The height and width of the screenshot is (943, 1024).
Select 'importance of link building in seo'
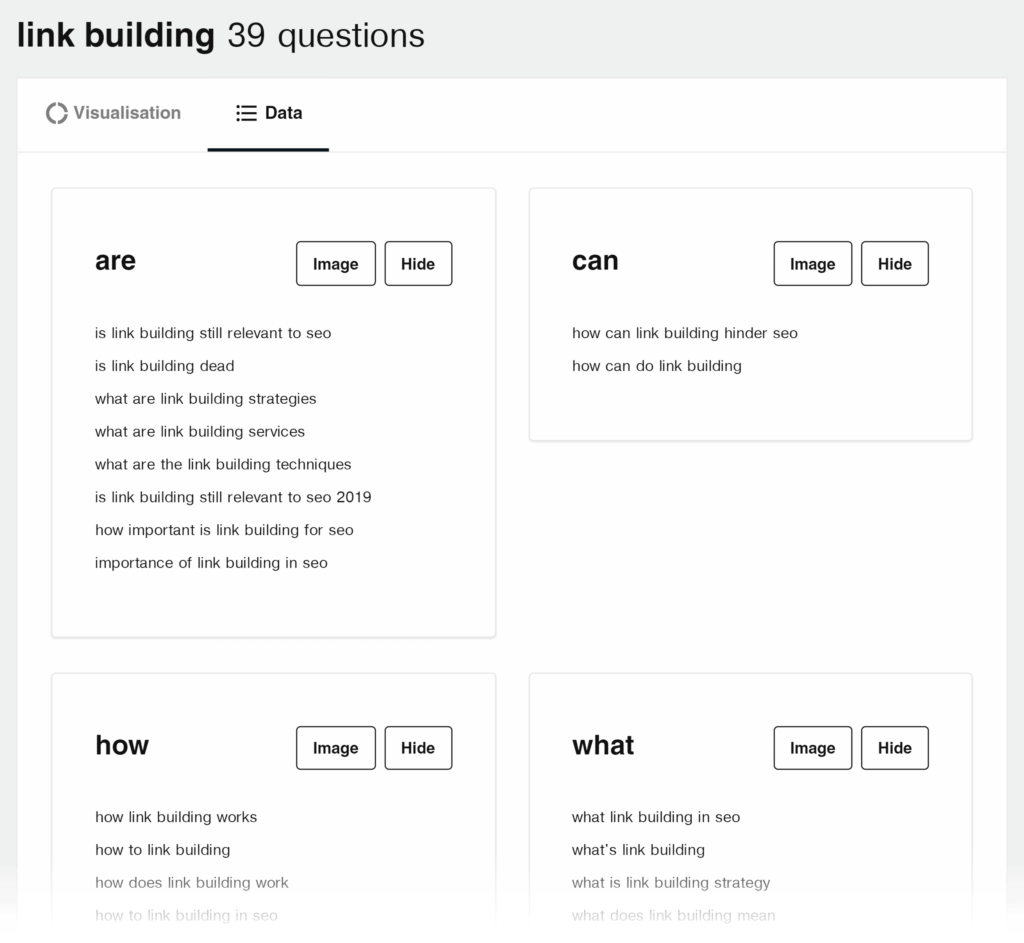click(x=211, y=563)
